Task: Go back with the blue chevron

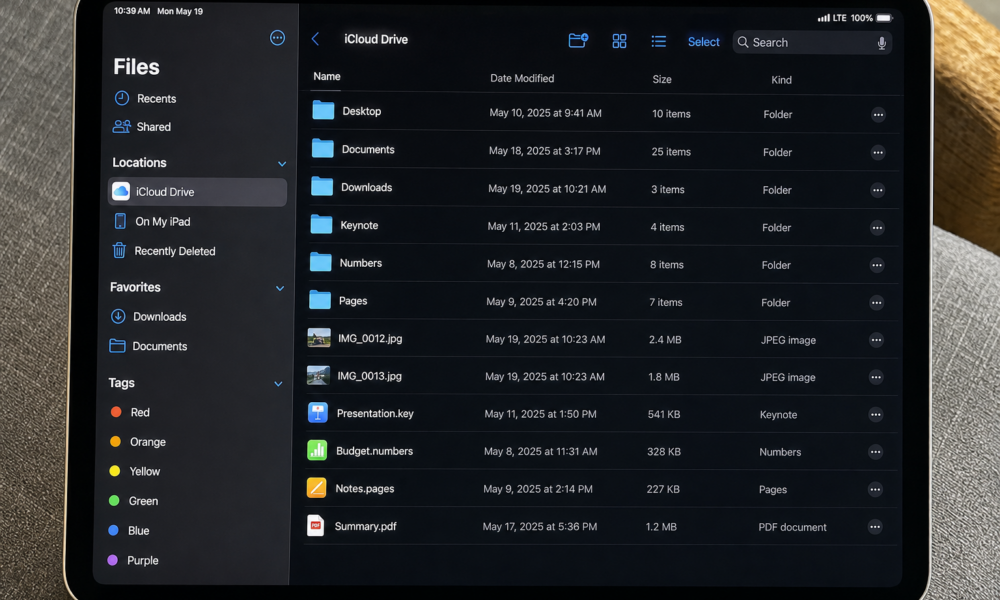Action: pyautogui.click(x=315, y=39)
